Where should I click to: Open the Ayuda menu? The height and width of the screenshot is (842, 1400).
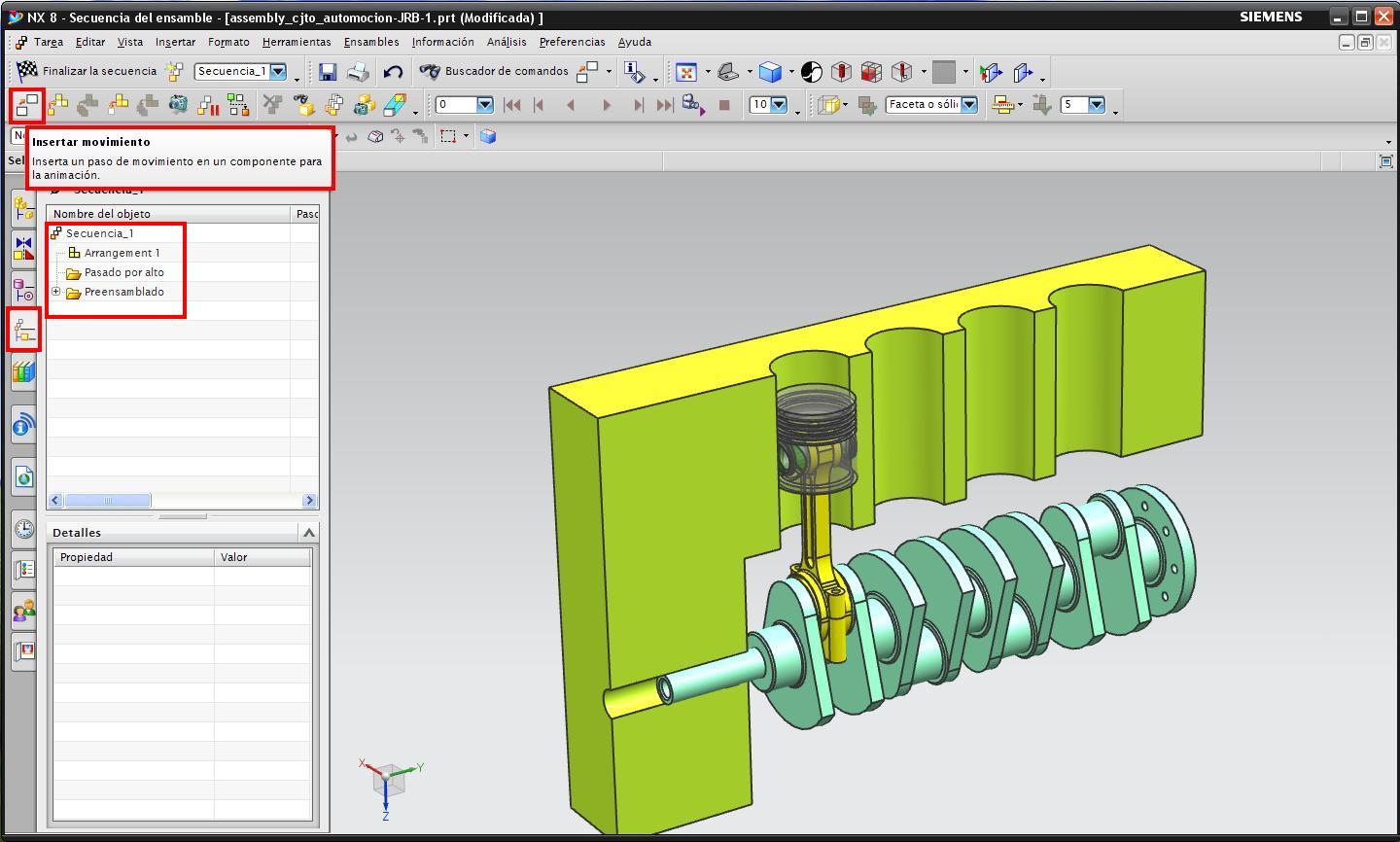pyautogui.click(x=635, y=42)
